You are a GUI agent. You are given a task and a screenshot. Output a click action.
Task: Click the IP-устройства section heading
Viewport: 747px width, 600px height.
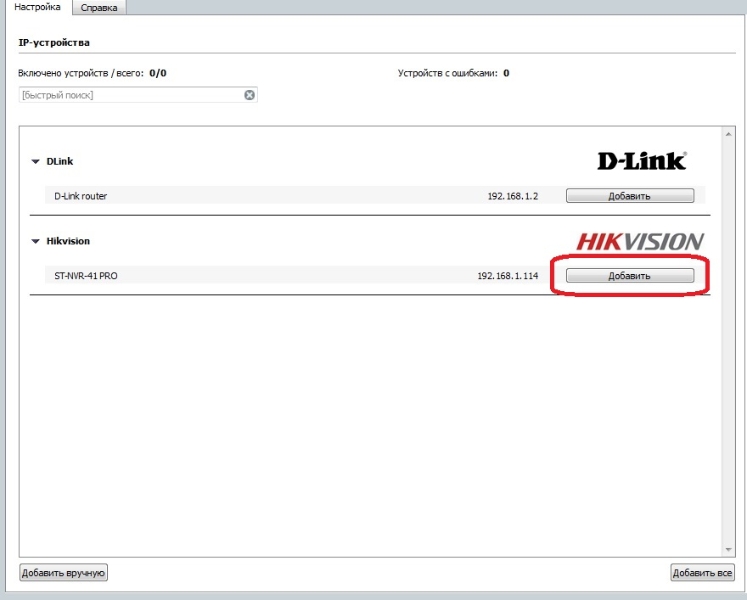point(54,42)
